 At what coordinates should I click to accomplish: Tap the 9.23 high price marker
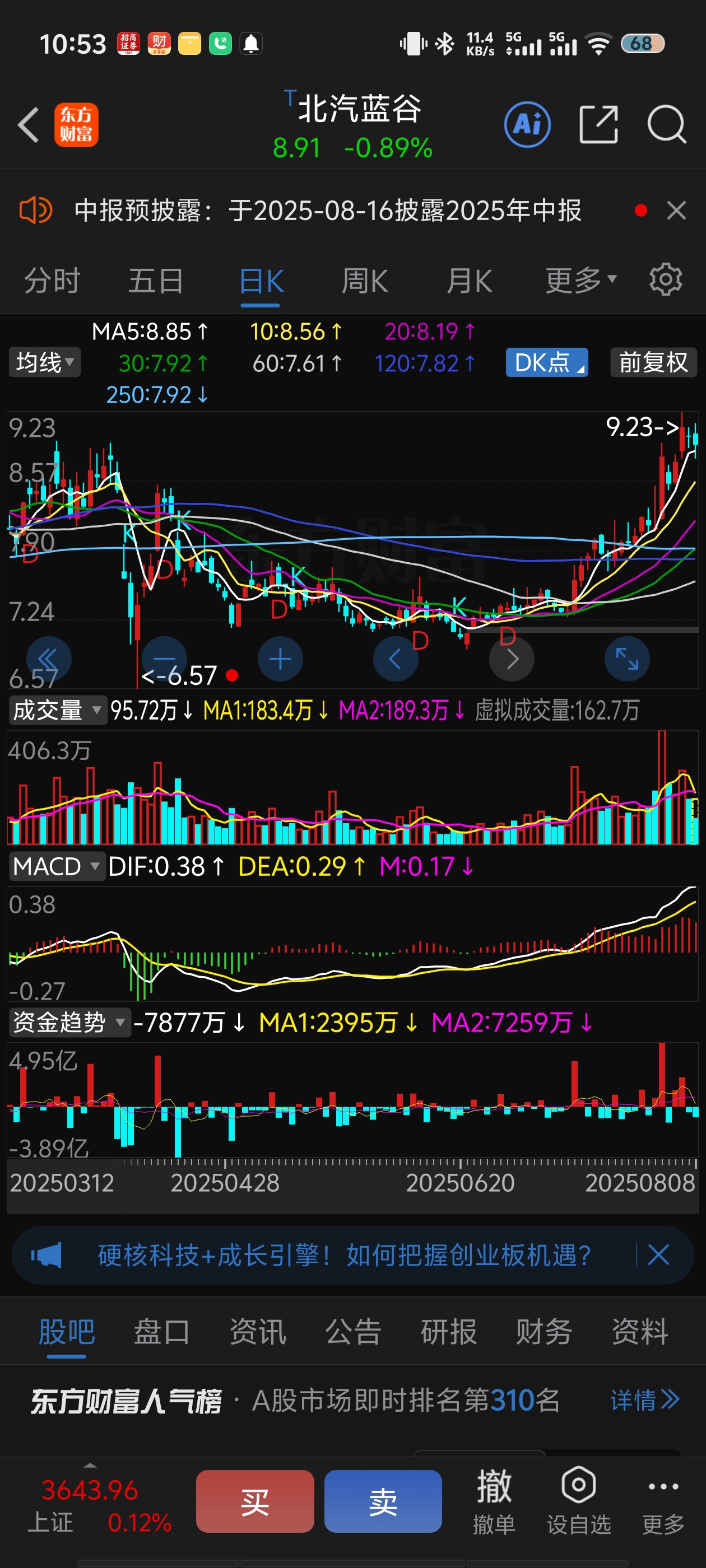(642, 427)
